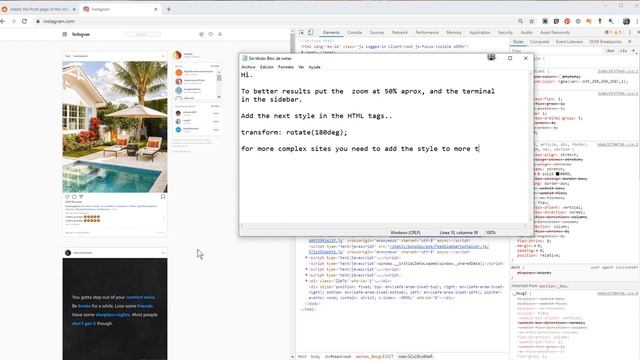Maximize the Notepad window

(x=510, y=58)
